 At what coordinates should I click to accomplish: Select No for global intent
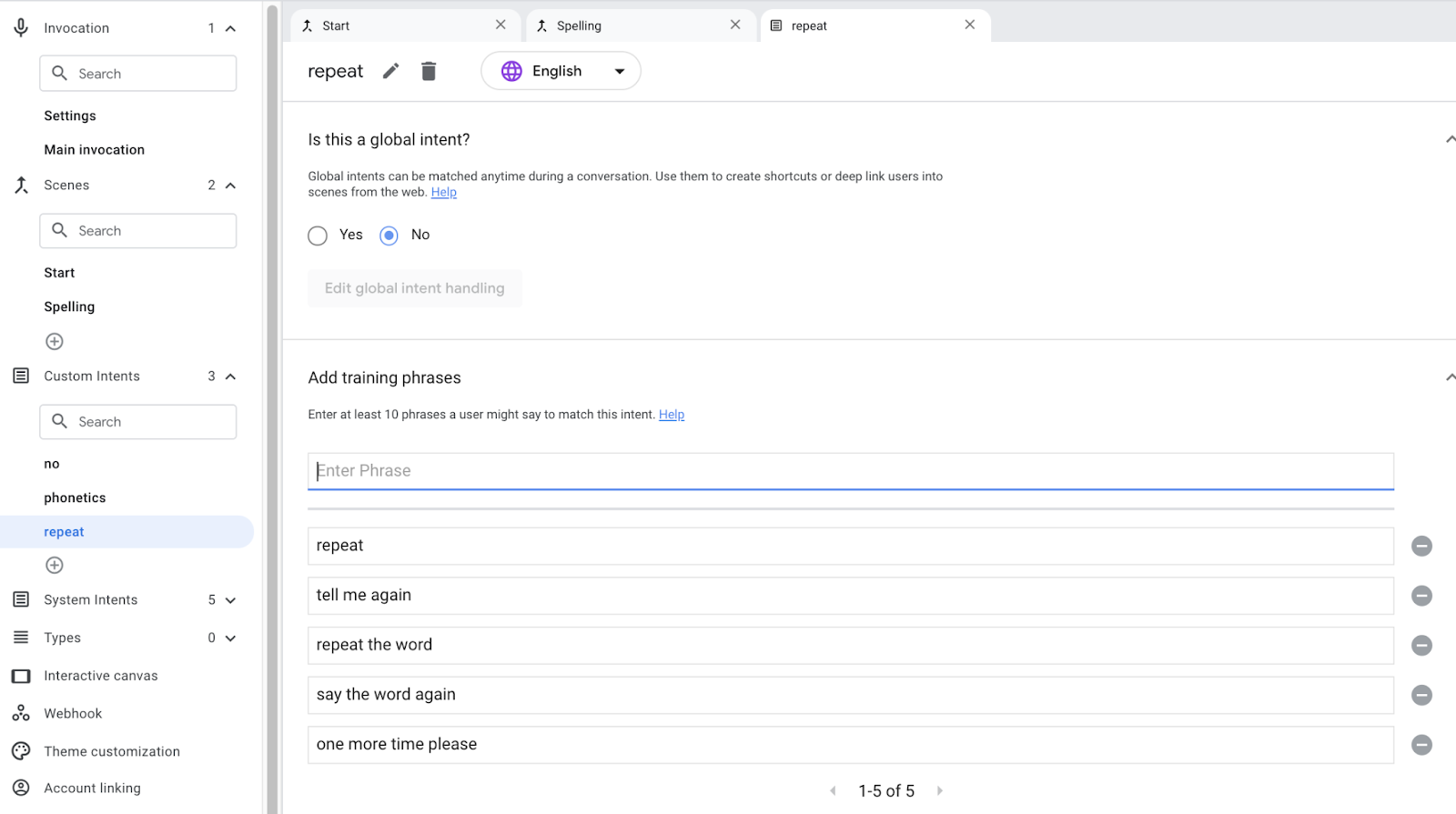tap(389, 236)
